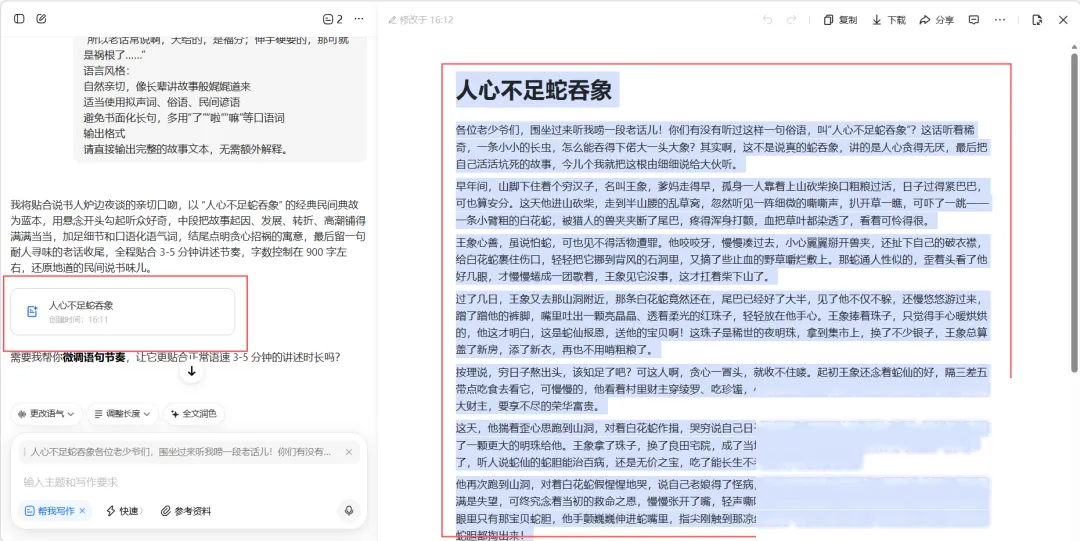Image resolution: width=1080 pixels, height=541 pixels.
Task: Start a new chat with the pencil icon
Action: (41, 19)
